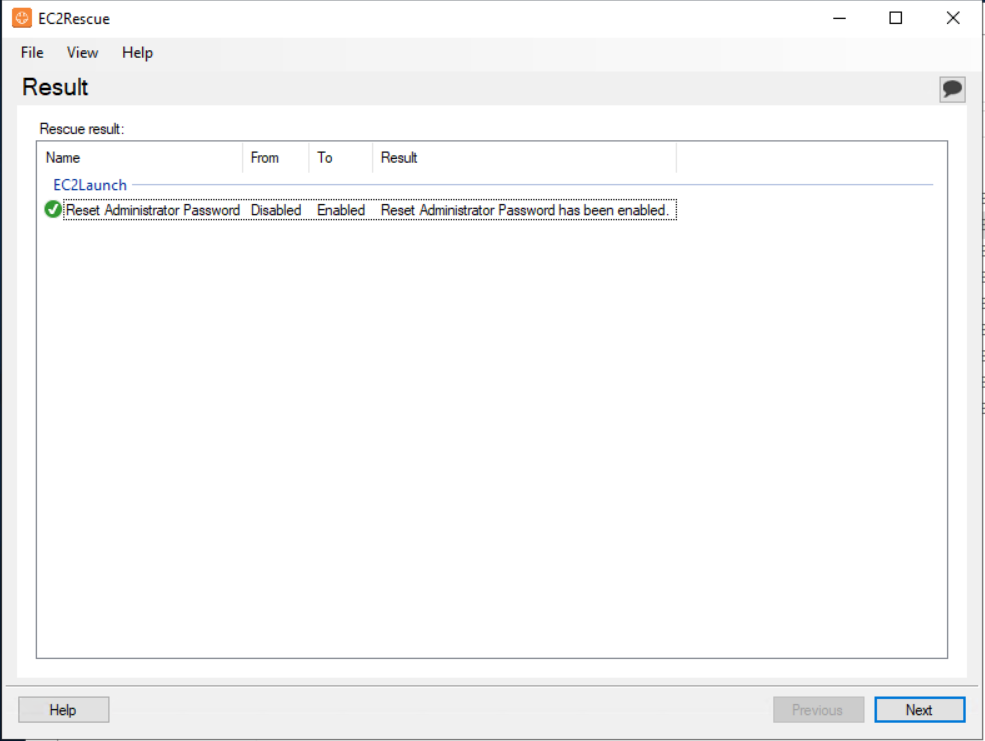Click the green checkmark success icon
Viewport: 985px width, 741px height.
53,209
